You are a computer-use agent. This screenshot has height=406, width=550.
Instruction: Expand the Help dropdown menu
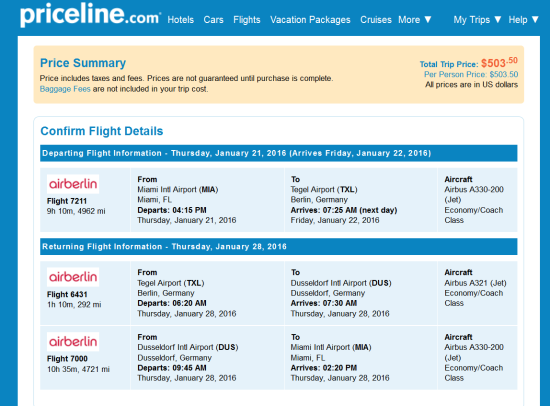(523, 20)
